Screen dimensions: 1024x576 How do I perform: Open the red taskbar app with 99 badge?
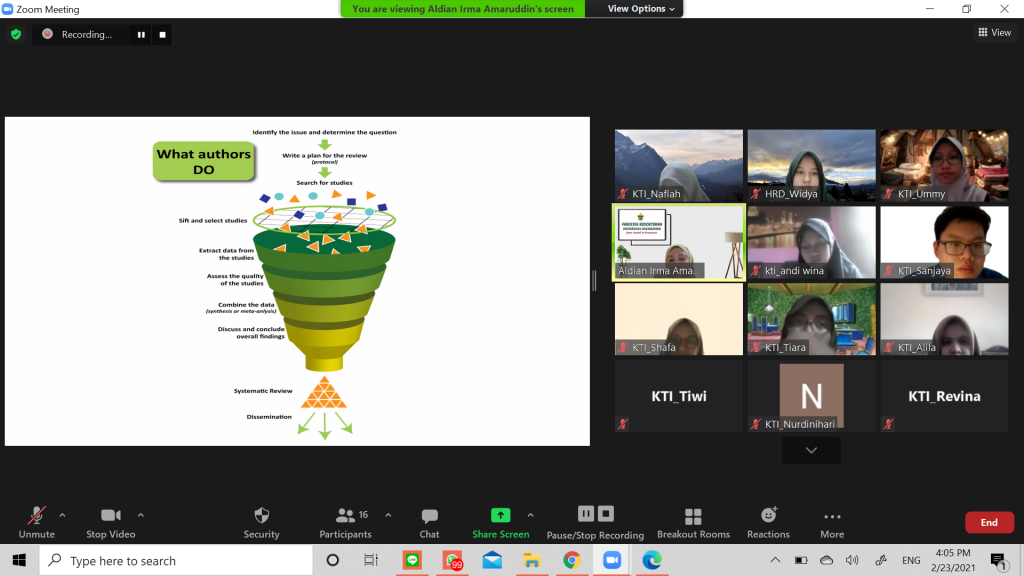(x=452, y=560)
